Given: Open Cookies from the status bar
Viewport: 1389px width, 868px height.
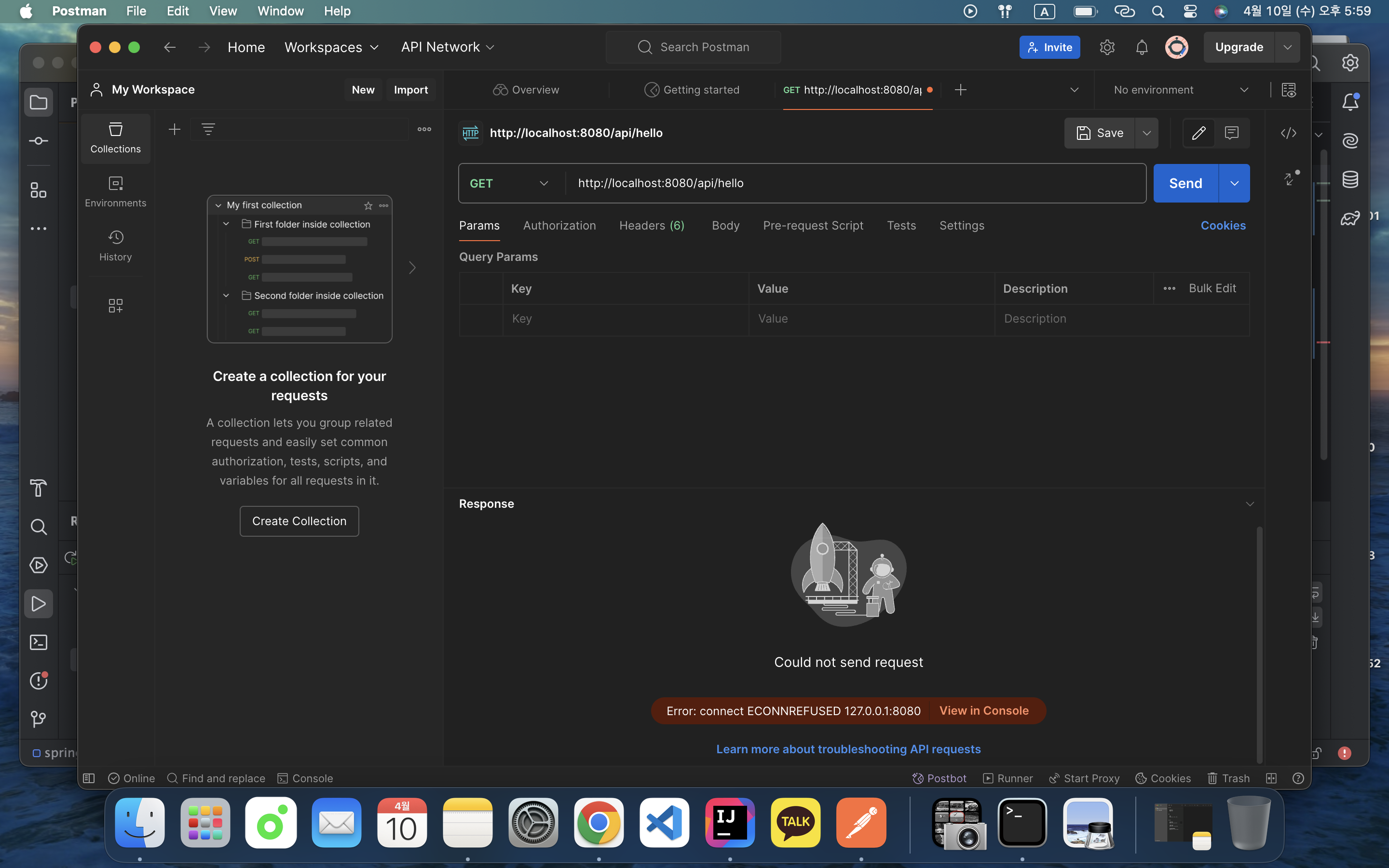Looking at the screenshot, I should pos(1163,778).
